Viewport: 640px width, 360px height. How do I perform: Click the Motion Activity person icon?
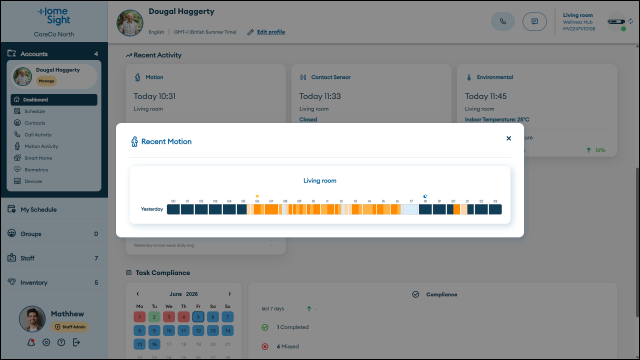point(17,146)
